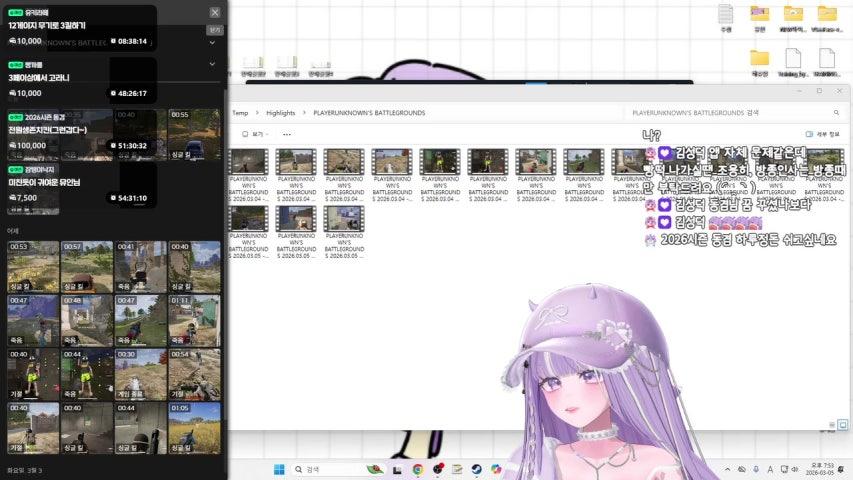Select the 00:48 highlight clip
Viewport: 853px width, 480px height.
pos(87,321)
